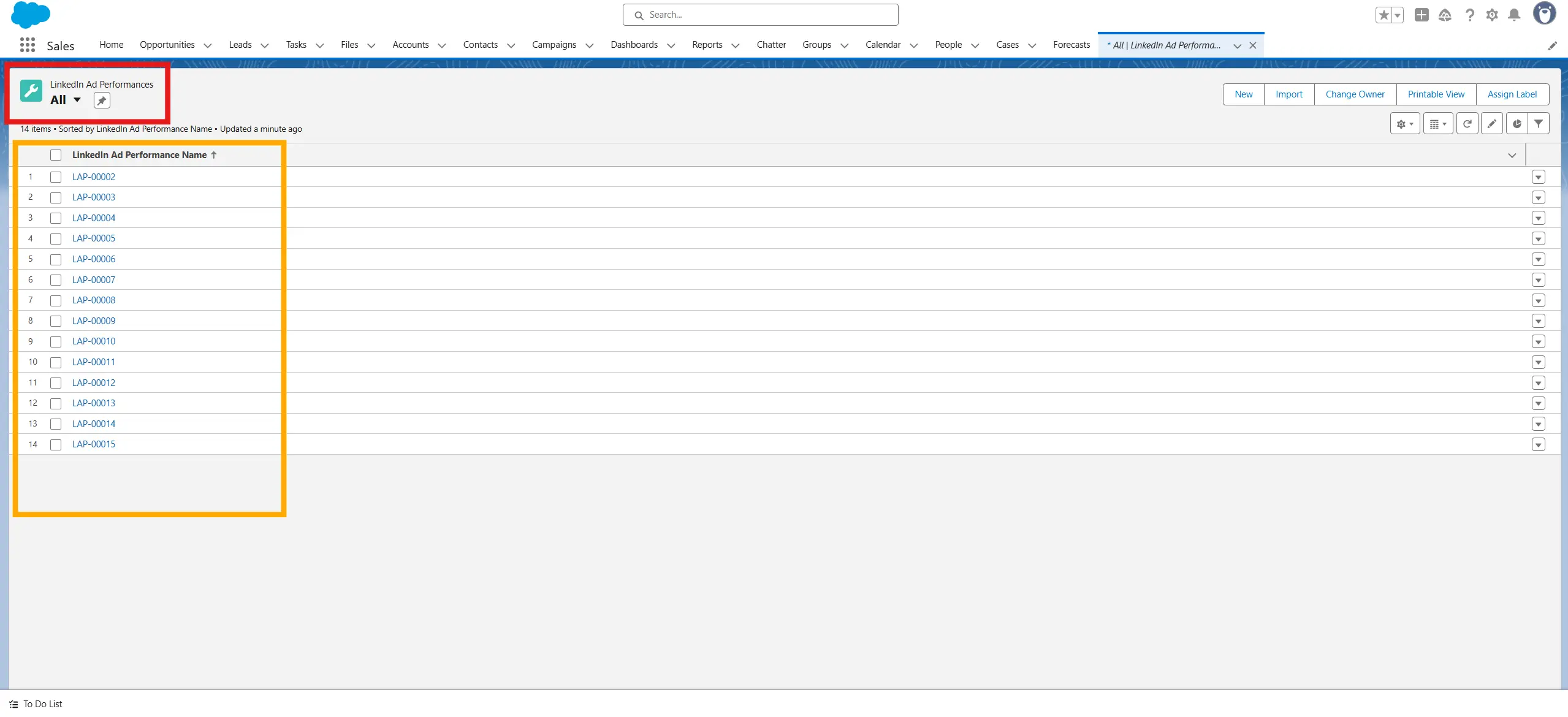Click the global actions plus icon
Image resolution: width=1568 pixels, height=717 pixels.
coord(1421,15)
